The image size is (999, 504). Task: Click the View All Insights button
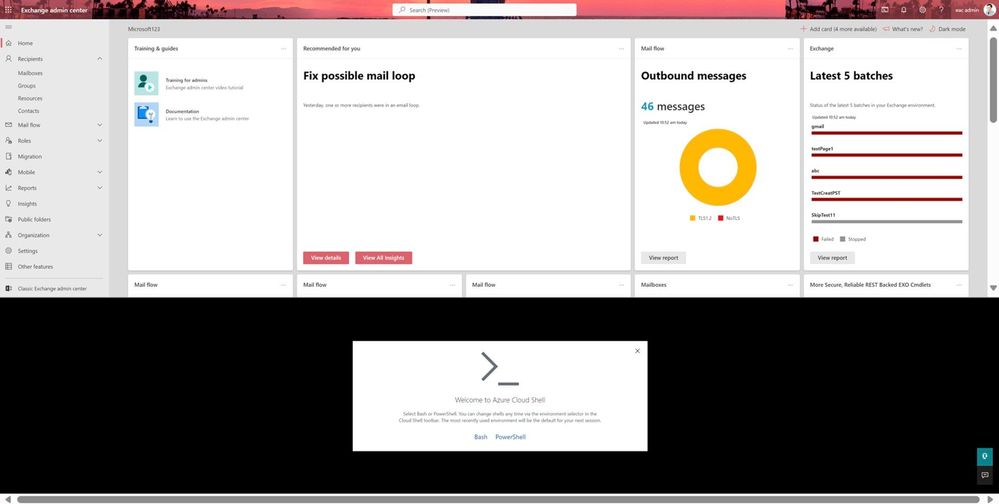384,258
